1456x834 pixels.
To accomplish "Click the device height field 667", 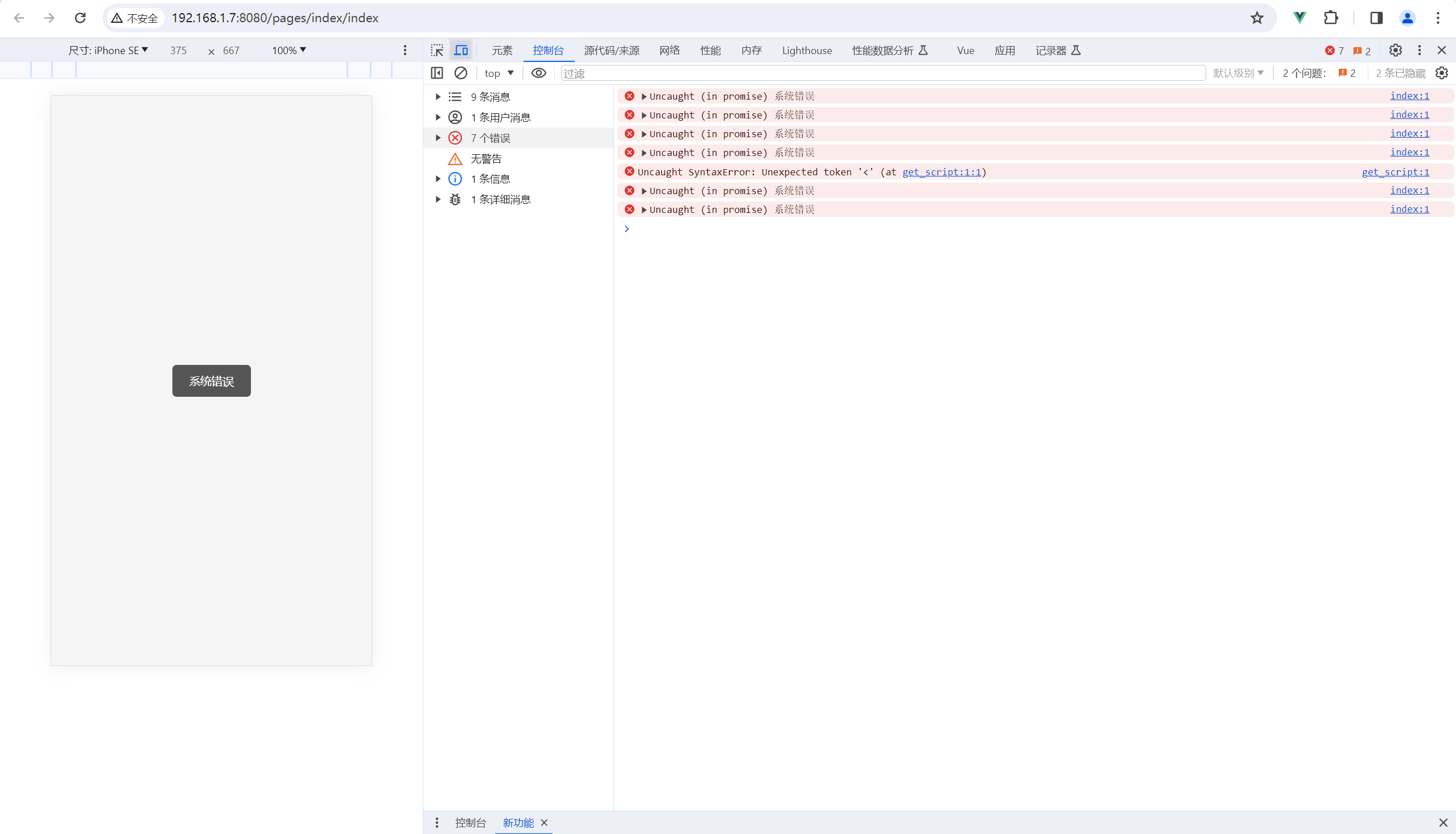I will tap(231, 51).
